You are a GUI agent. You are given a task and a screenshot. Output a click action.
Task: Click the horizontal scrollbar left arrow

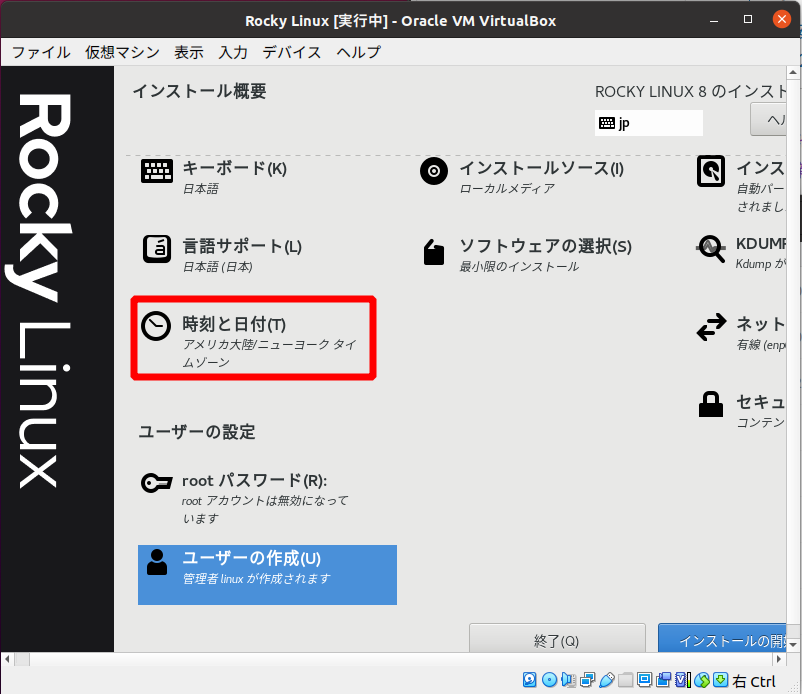tap(7, 659)
